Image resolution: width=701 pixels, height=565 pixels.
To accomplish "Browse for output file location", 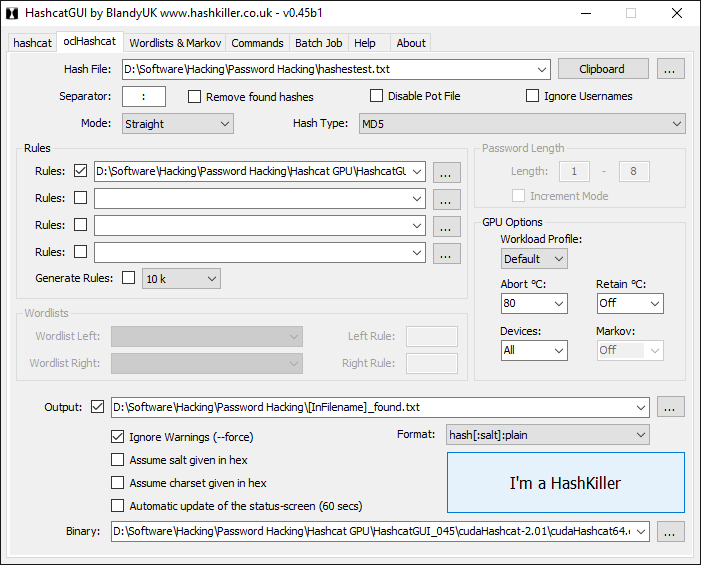I will click(x=671, y=407).
